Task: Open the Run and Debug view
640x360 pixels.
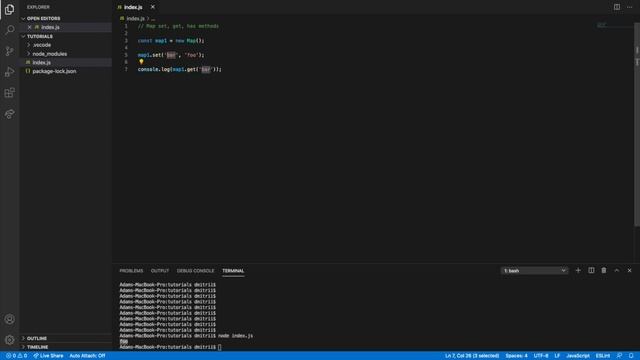Action: click(9, 72)
